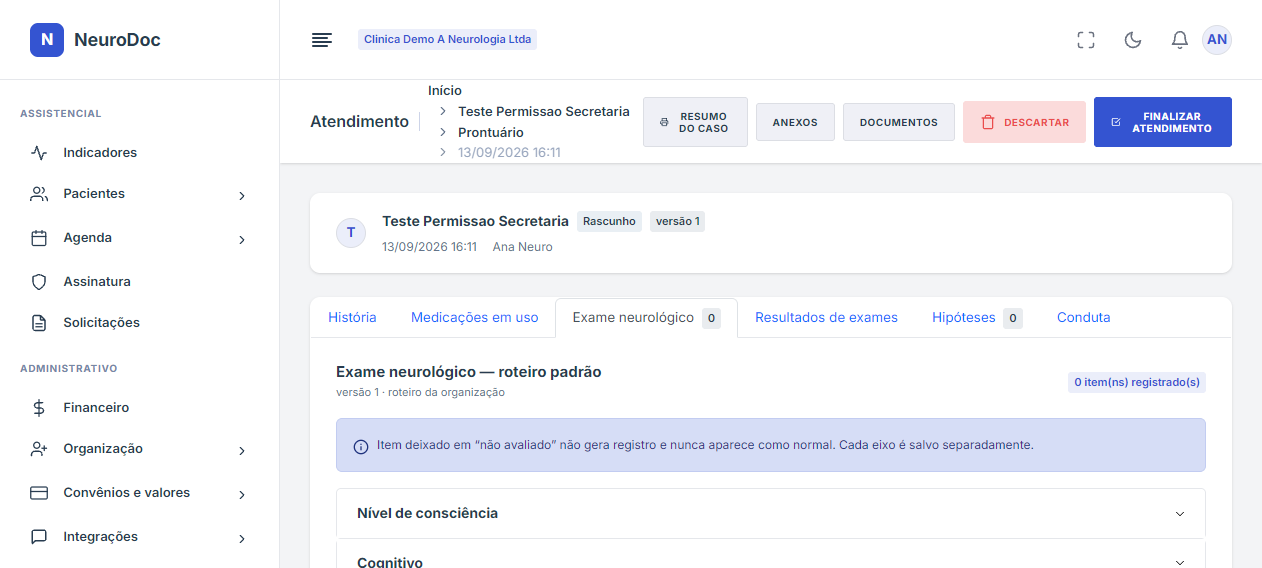Expand Convênios e valores chevron
This screenshot has height=568, width=1262.
pos(241,495)
